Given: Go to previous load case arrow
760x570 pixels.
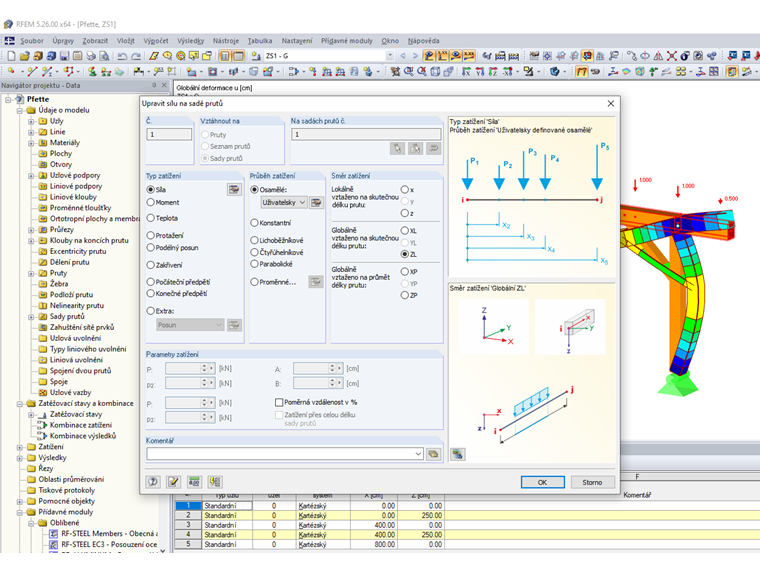Looking at the screenshot, I should coord(403,56).
